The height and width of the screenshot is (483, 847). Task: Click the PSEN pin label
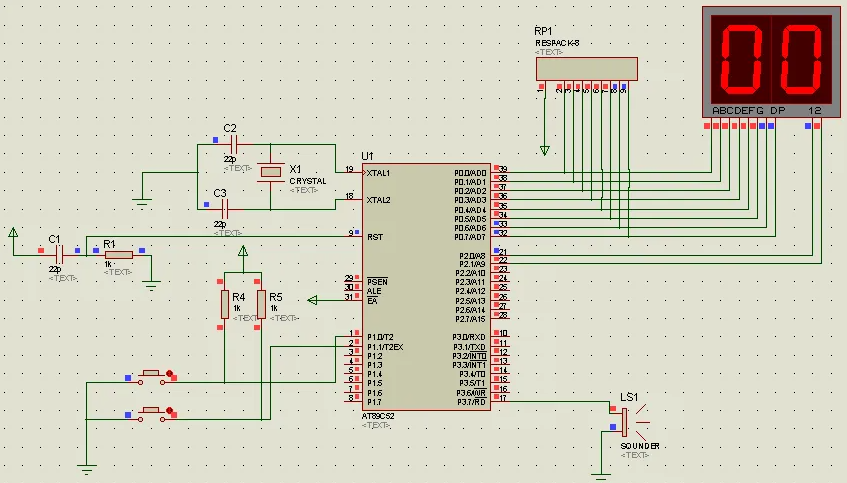[377, 282]
